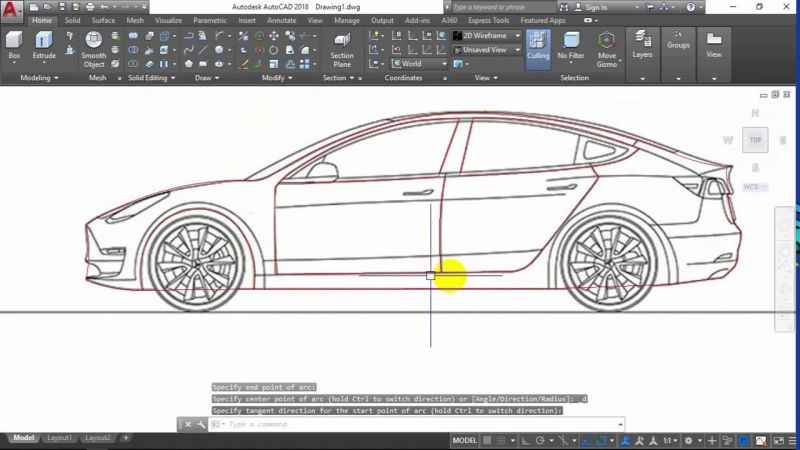
Task: Choose the Line tool in Draw panel
Action: click(203, 50)
